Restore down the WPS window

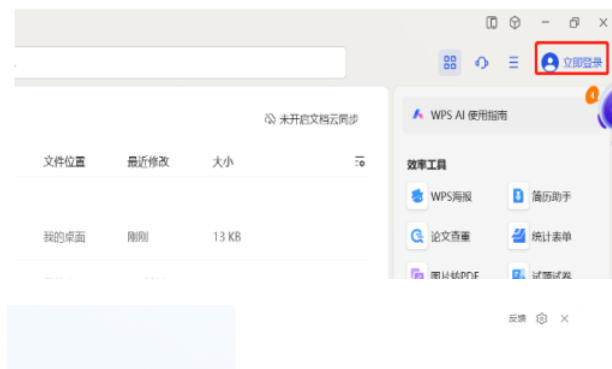coord(574,23)
